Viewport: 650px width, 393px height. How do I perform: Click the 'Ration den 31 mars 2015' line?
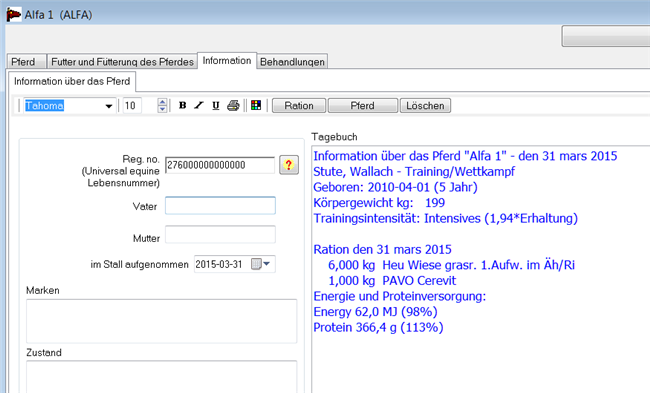382,250
